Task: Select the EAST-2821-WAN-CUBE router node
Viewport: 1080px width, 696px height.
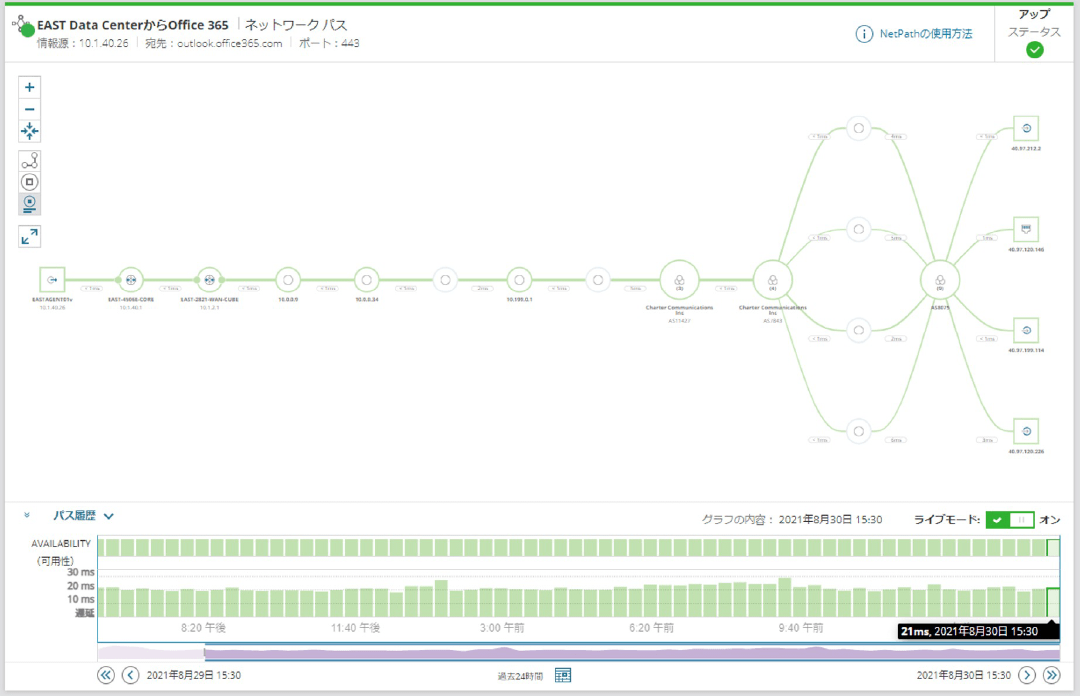Action: click(x=209, y=280)
